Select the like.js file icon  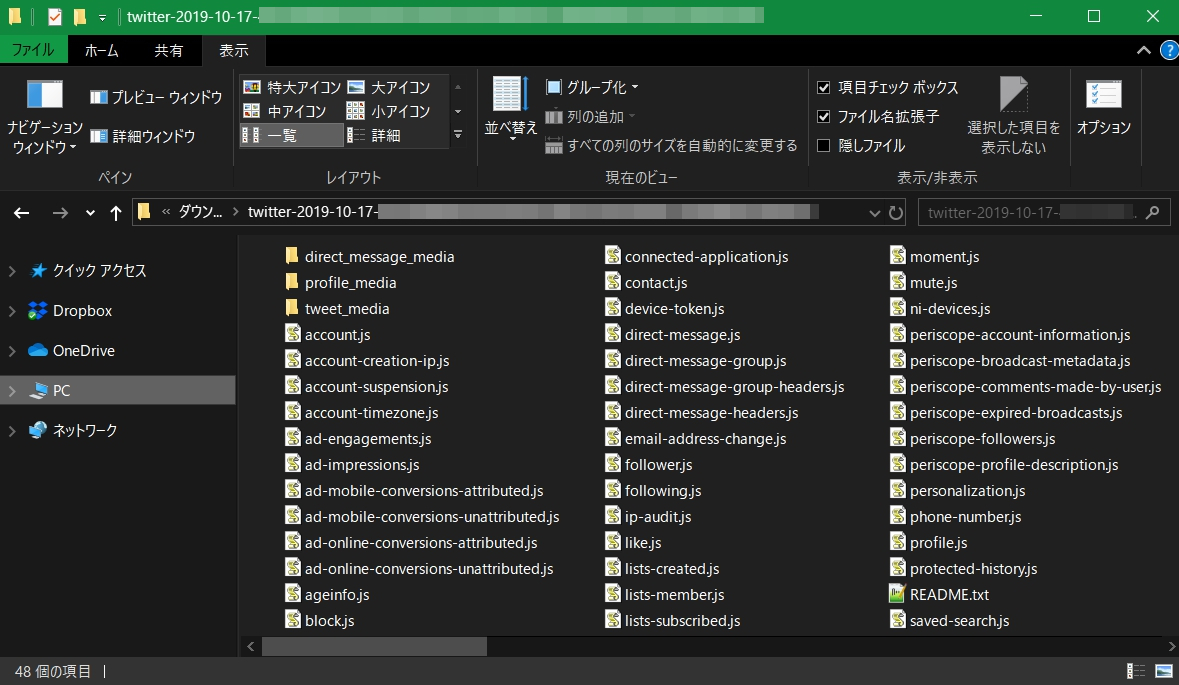(x=613, y=541)
